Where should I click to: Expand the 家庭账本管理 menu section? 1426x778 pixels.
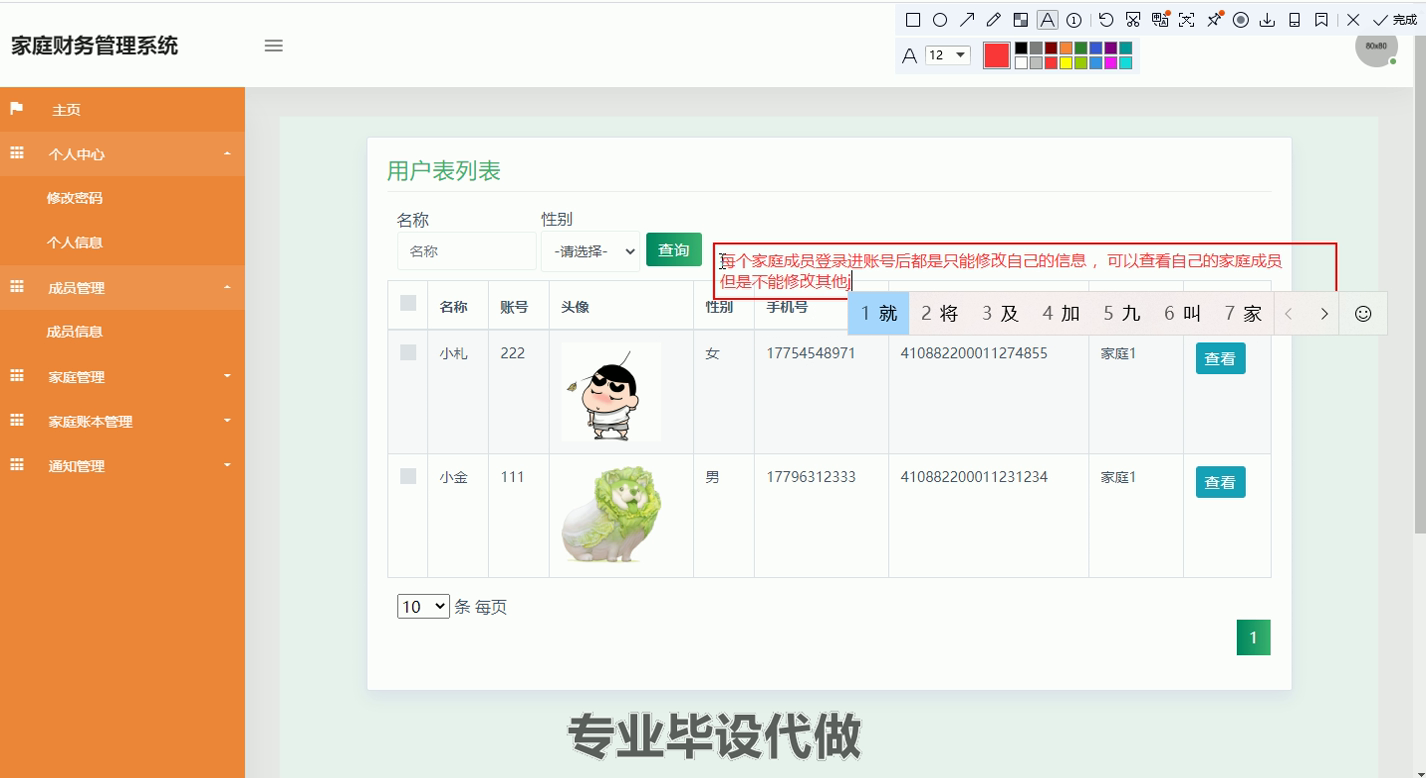[x=122, y=421]
